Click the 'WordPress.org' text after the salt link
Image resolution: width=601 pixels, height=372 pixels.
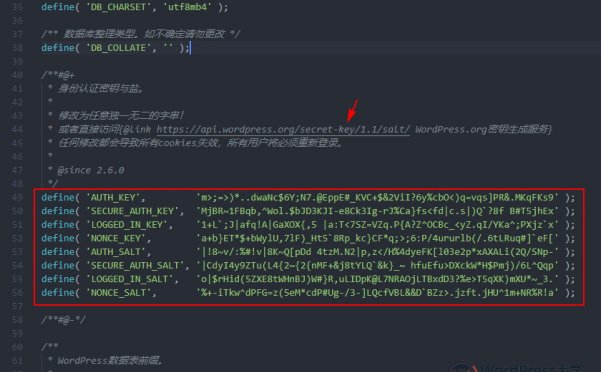coord(451,129)
